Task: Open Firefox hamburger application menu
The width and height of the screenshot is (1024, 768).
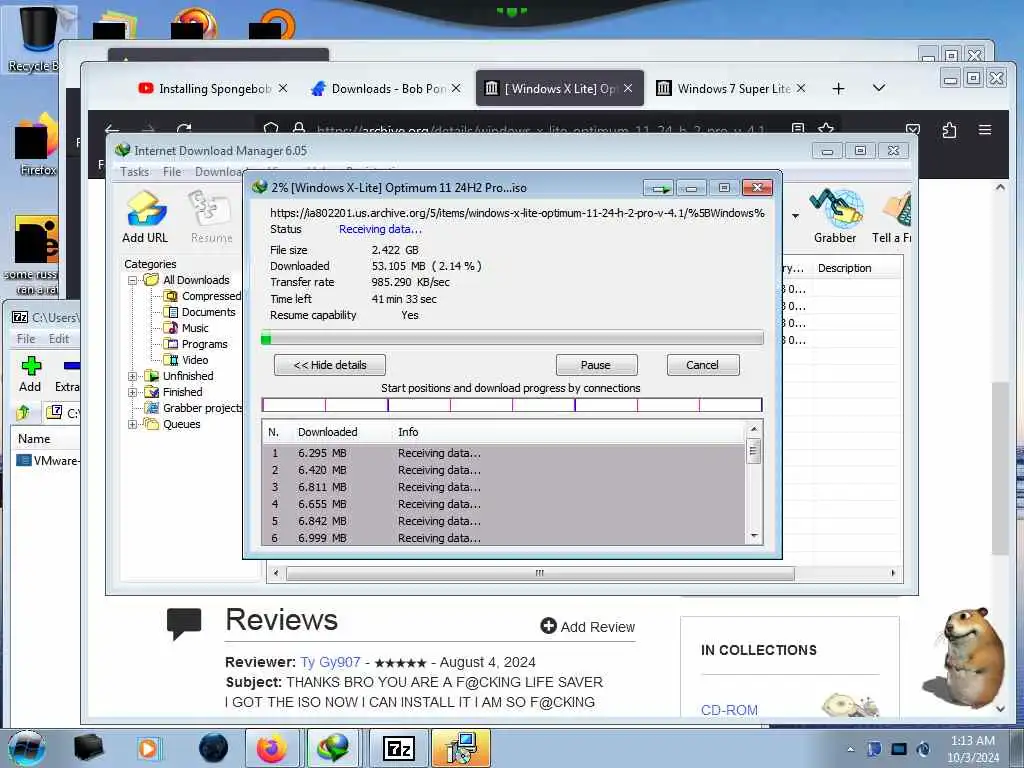Action: click(x=985, y=130)
